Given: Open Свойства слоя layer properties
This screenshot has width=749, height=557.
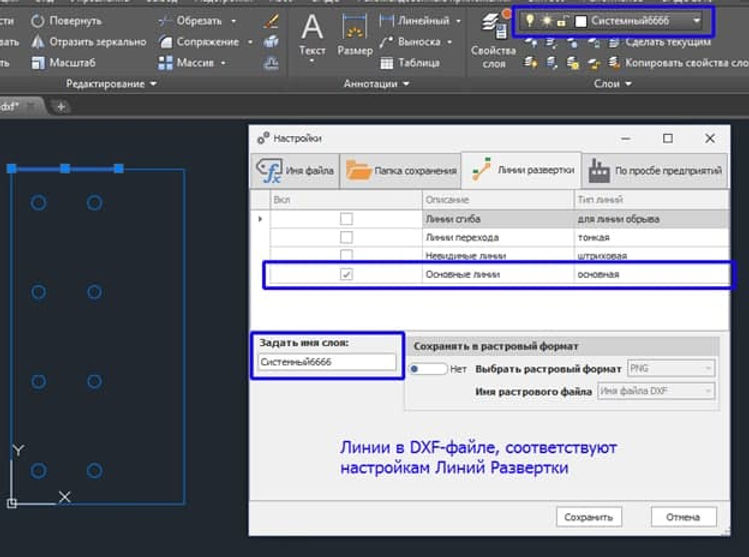Looking at the screenshot, I should (x=493, y=38).
